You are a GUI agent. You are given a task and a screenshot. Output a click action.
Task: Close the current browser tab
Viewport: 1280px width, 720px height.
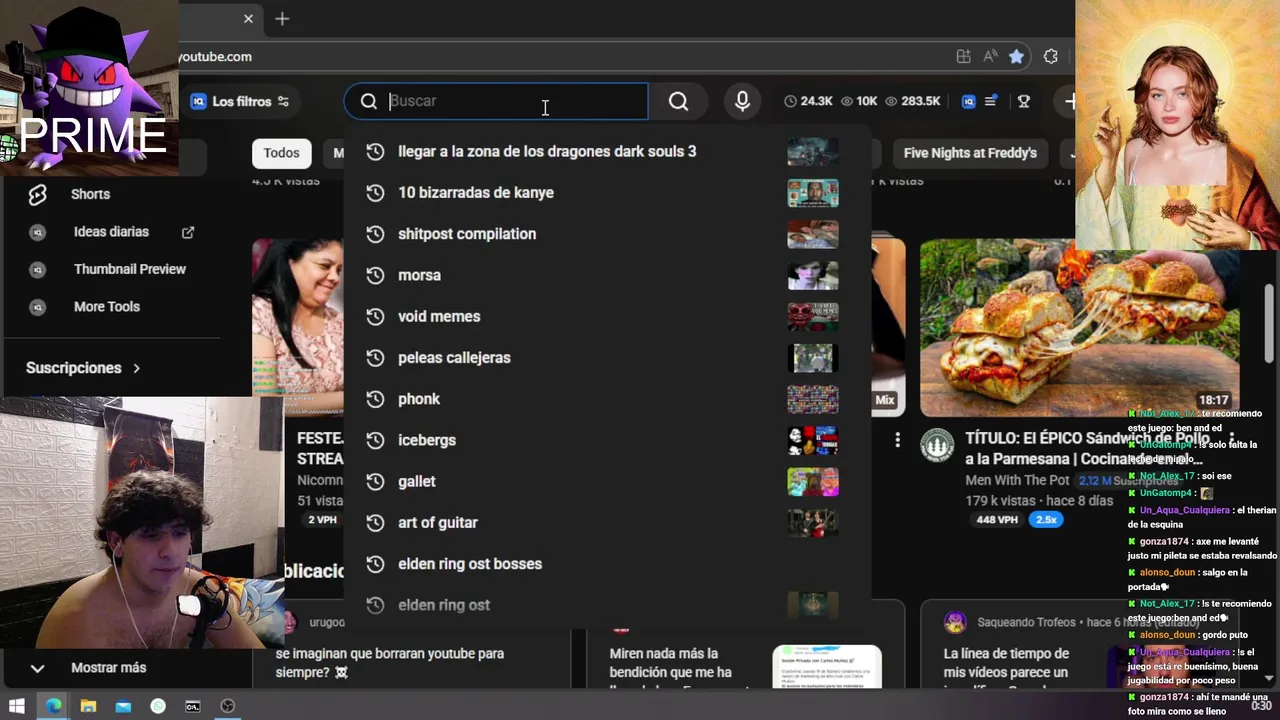[x=248, y=19]
